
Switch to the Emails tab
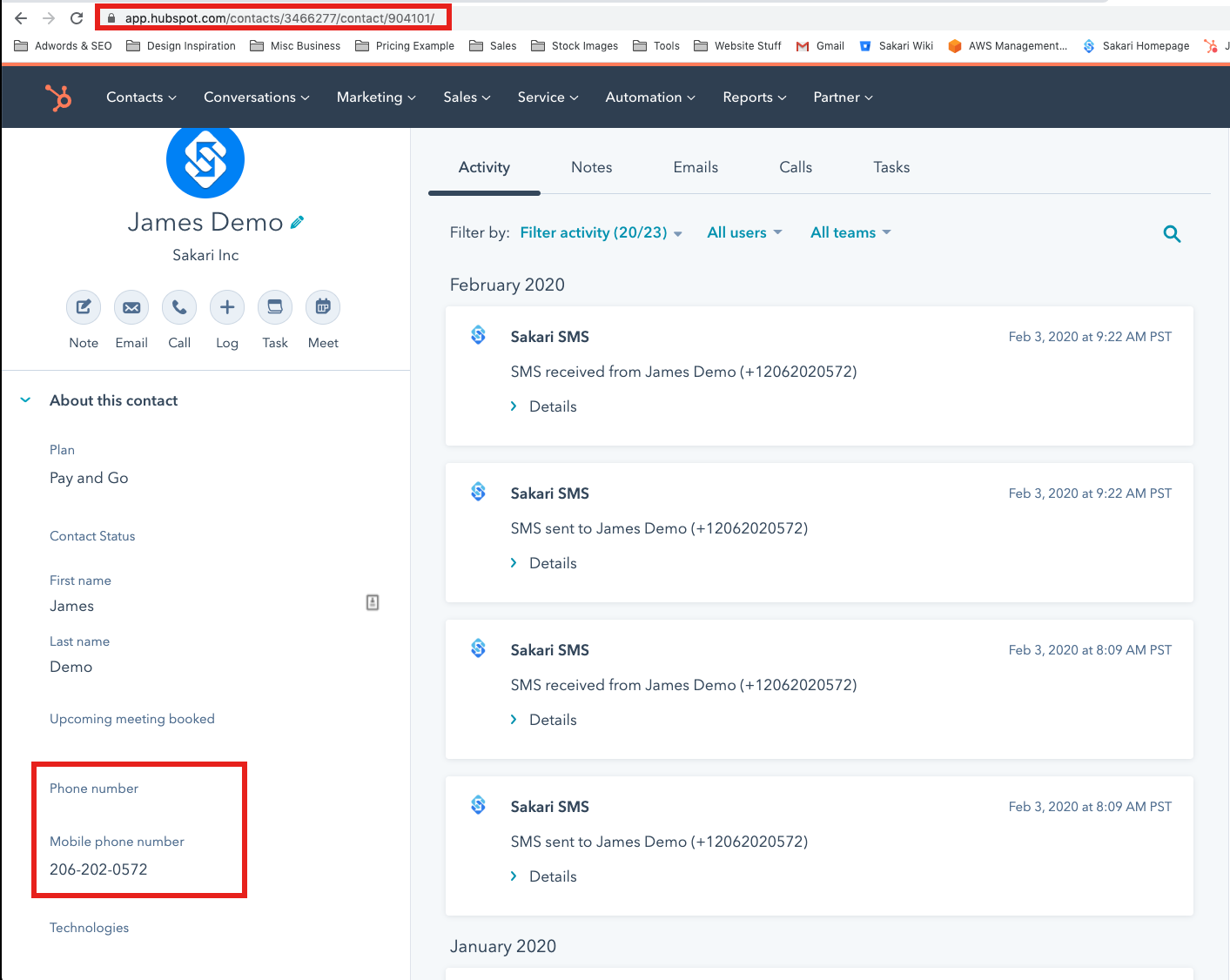[696, 167]
